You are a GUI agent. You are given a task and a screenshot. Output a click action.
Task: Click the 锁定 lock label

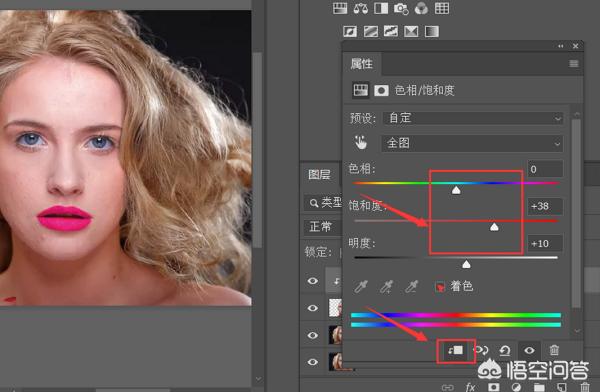point(318,252)
